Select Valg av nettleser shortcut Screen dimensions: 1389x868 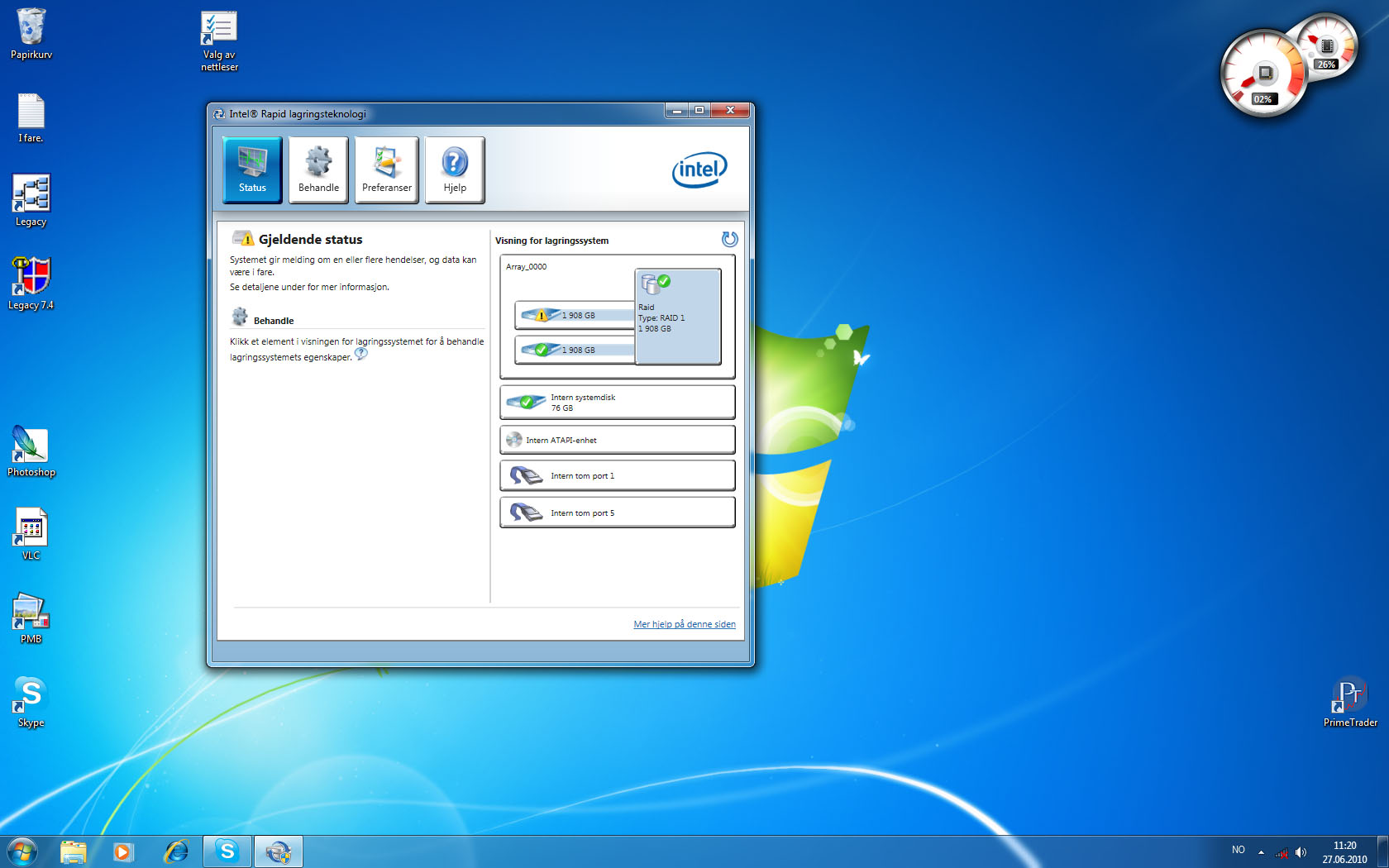pyautogui.click(x=219, y=41)
